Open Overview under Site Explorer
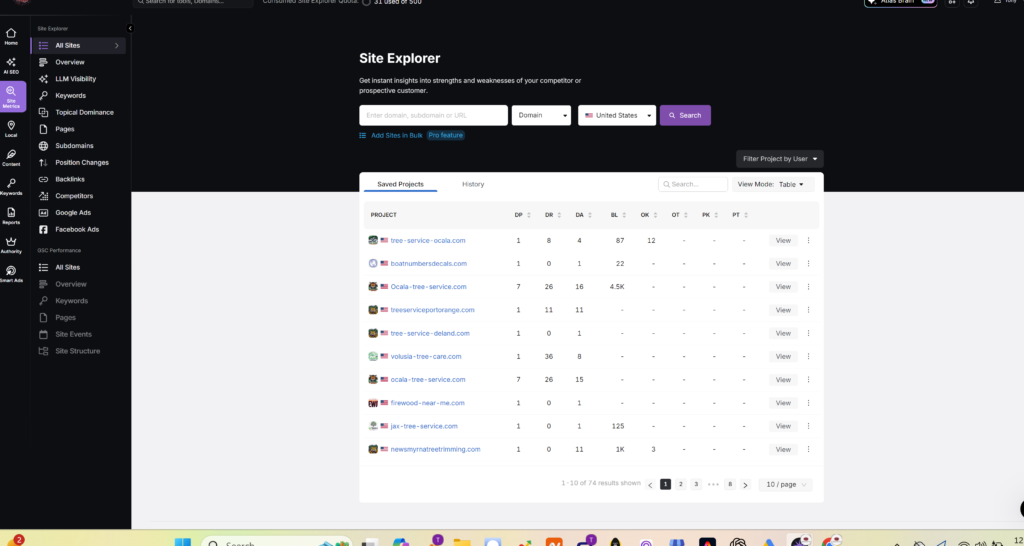This screenshot has width=1024, height=546. 70,62
